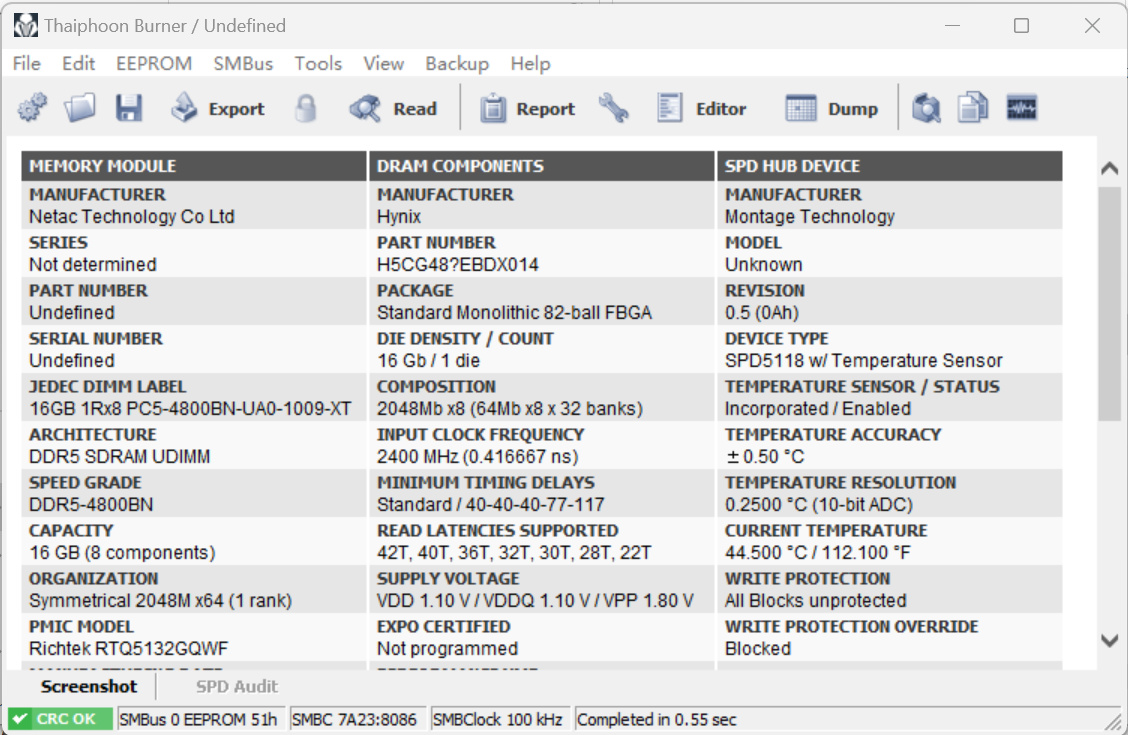The height and width of the screenshot is (735, 1128).
Task: Open the Backup menu
Action: (x=457, y=63)
